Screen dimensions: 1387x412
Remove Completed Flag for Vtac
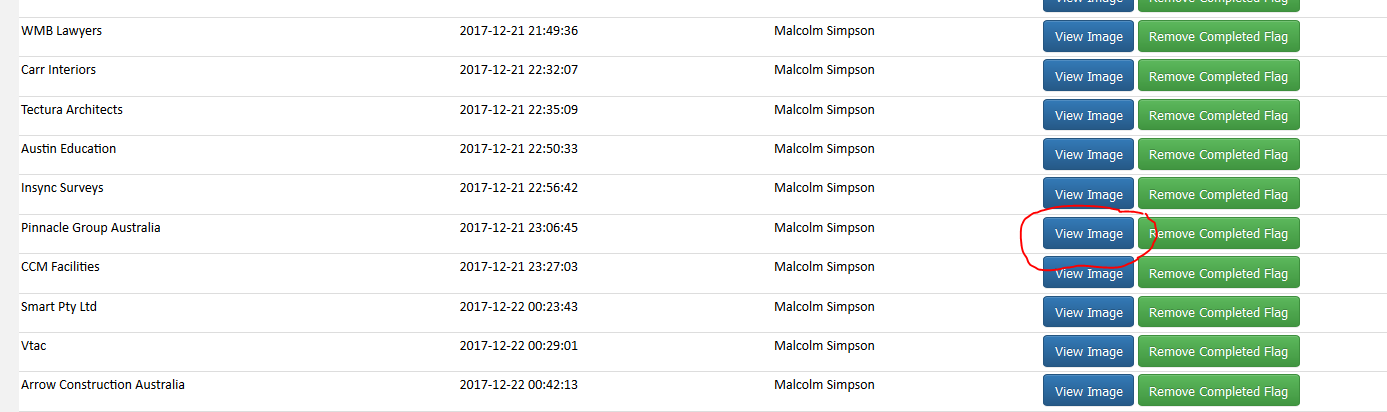click(x=1218, y=352)
